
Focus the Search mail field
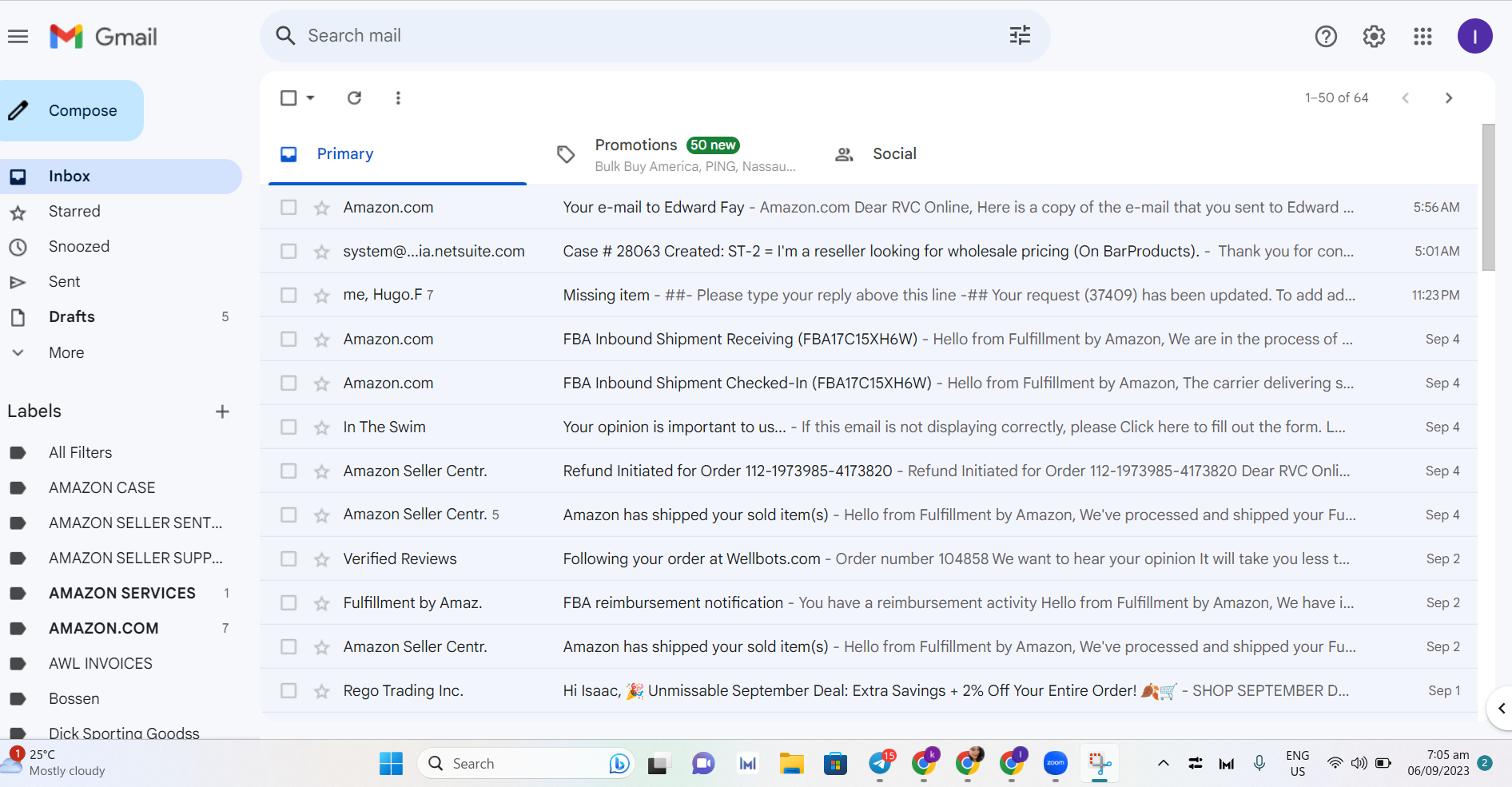coord(655,36)
